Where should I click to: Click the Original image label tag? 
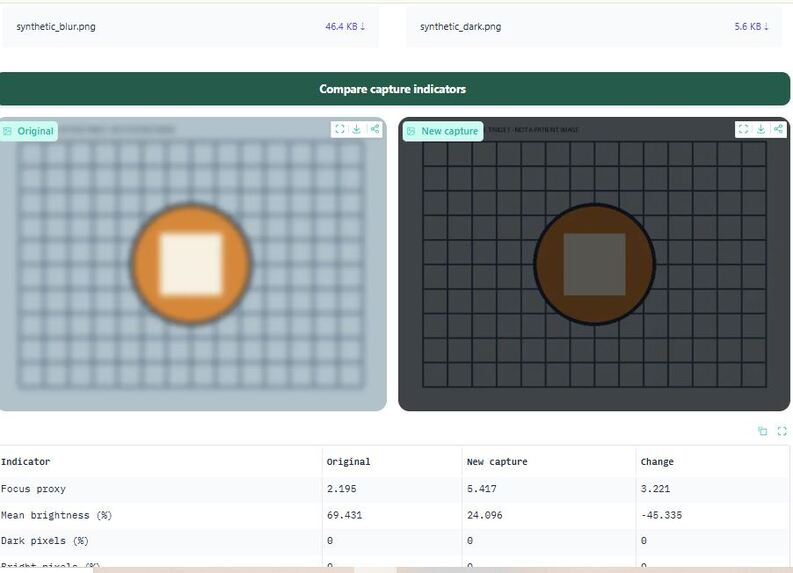(x=29, y=131)
